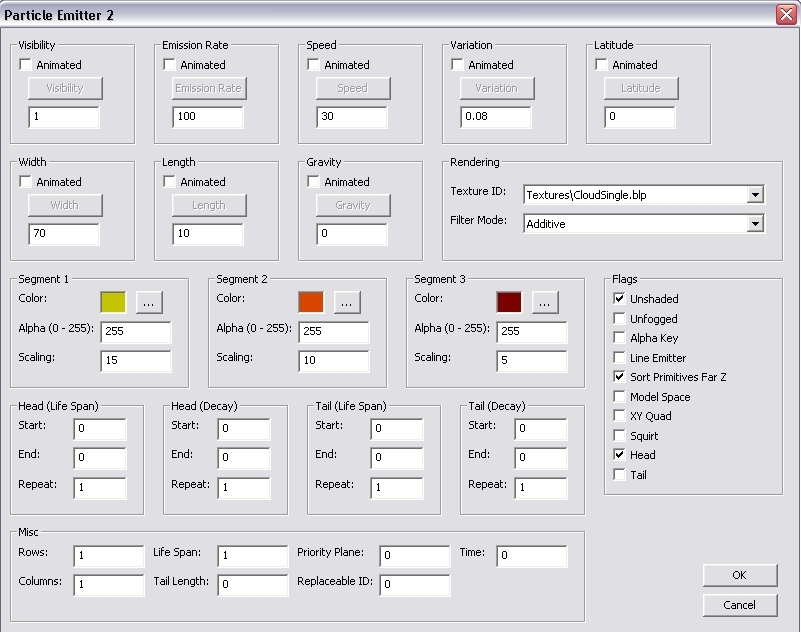The height and width of the screenshot is (632, 801).
Task: Enable the Unfogged flag checkbox
Action: pyautogui.click(x=619, y=318)
